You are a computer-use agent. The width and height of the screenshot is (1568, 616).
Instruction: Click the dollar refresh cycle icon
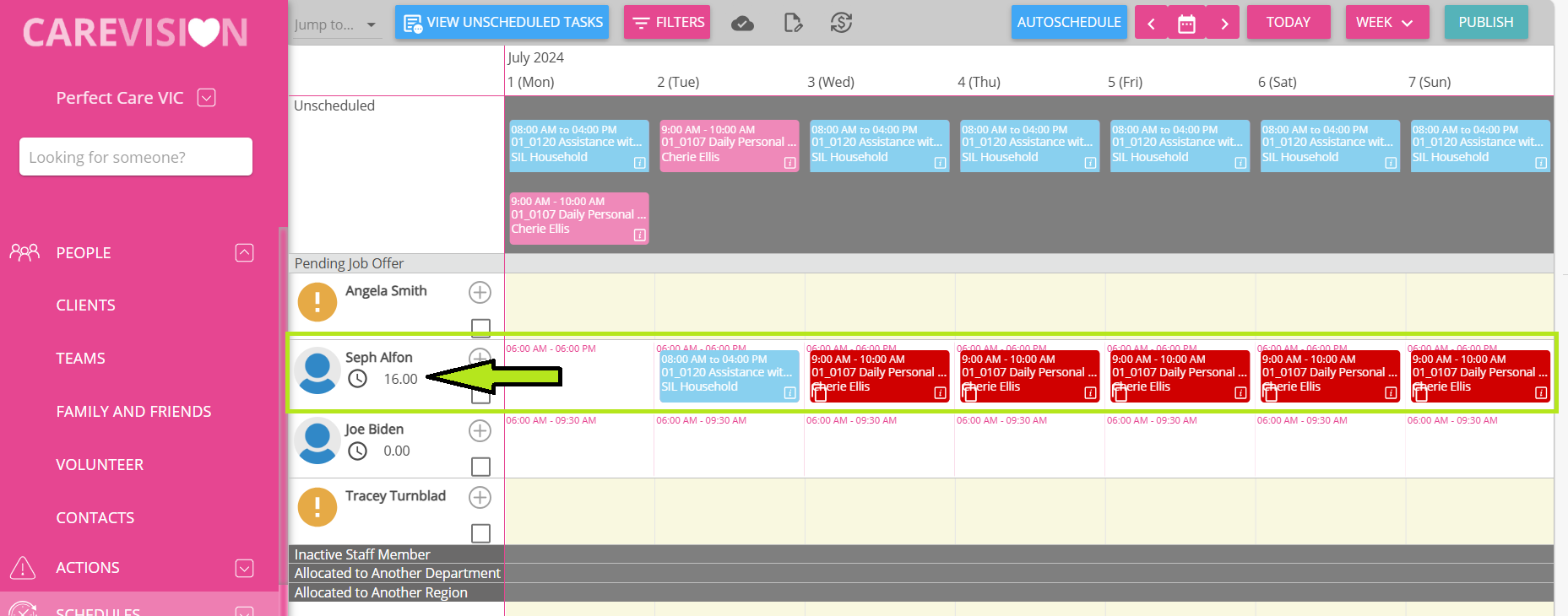[841, 23]
